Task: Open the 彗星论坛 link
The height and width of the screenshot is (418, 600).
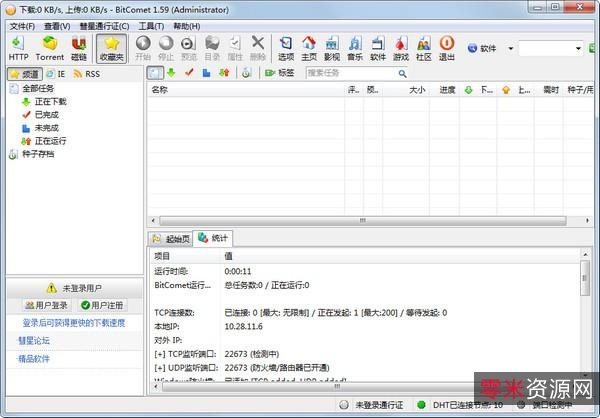Action: pos(34,341)
